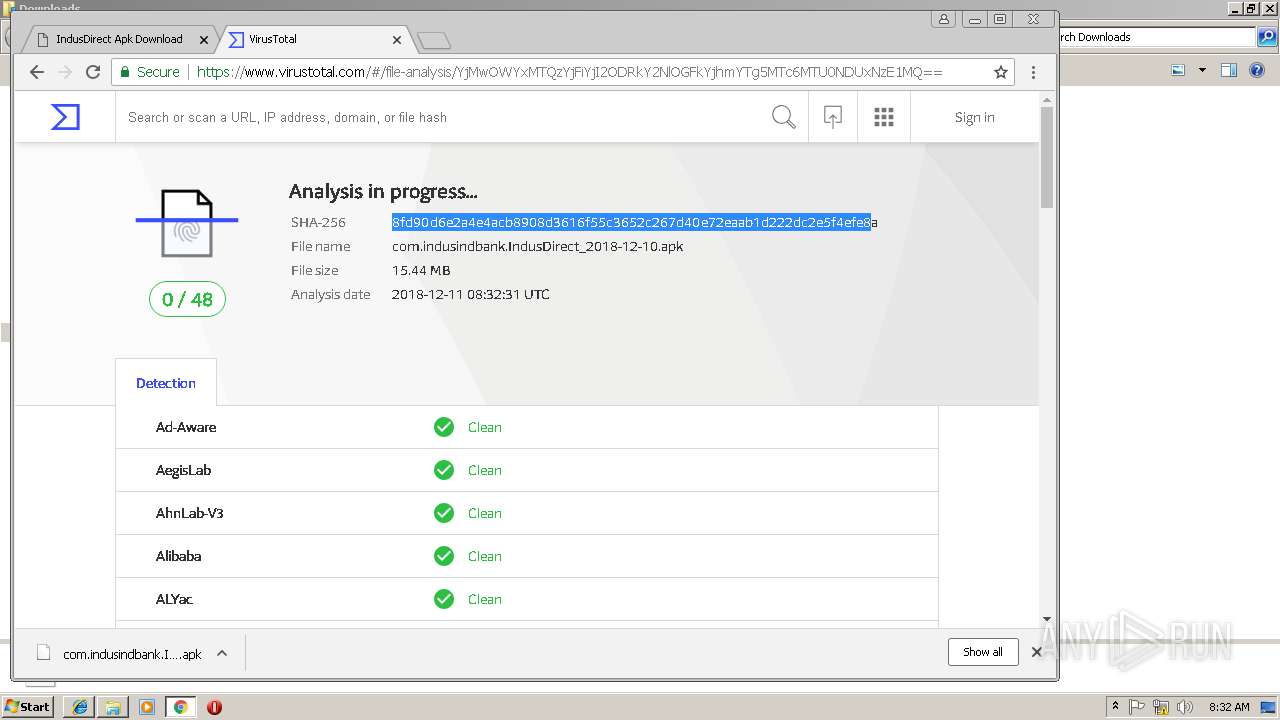Click the Sign in link

coord(974,117)
